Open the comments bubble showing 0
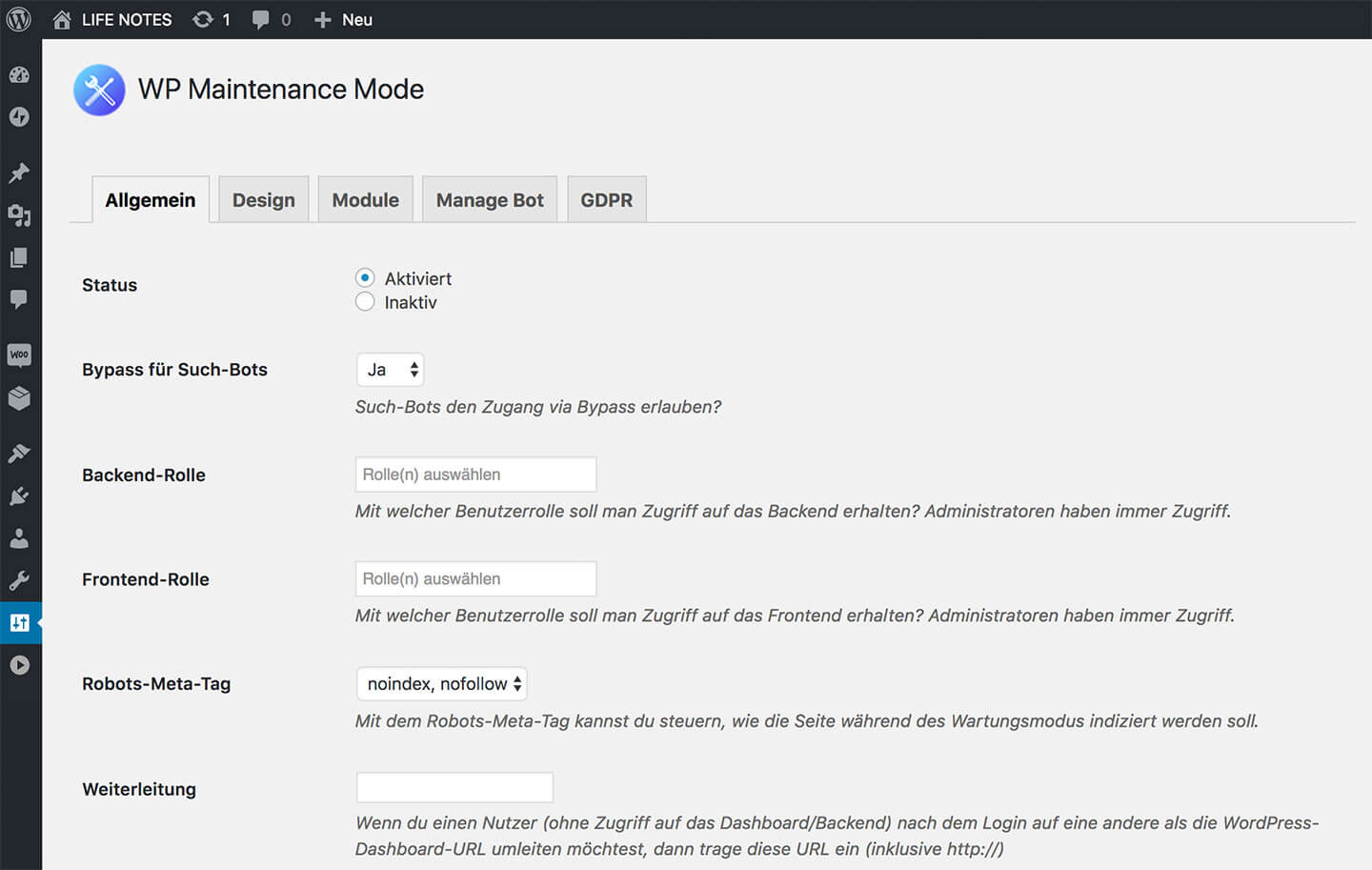 click(272, 19)
